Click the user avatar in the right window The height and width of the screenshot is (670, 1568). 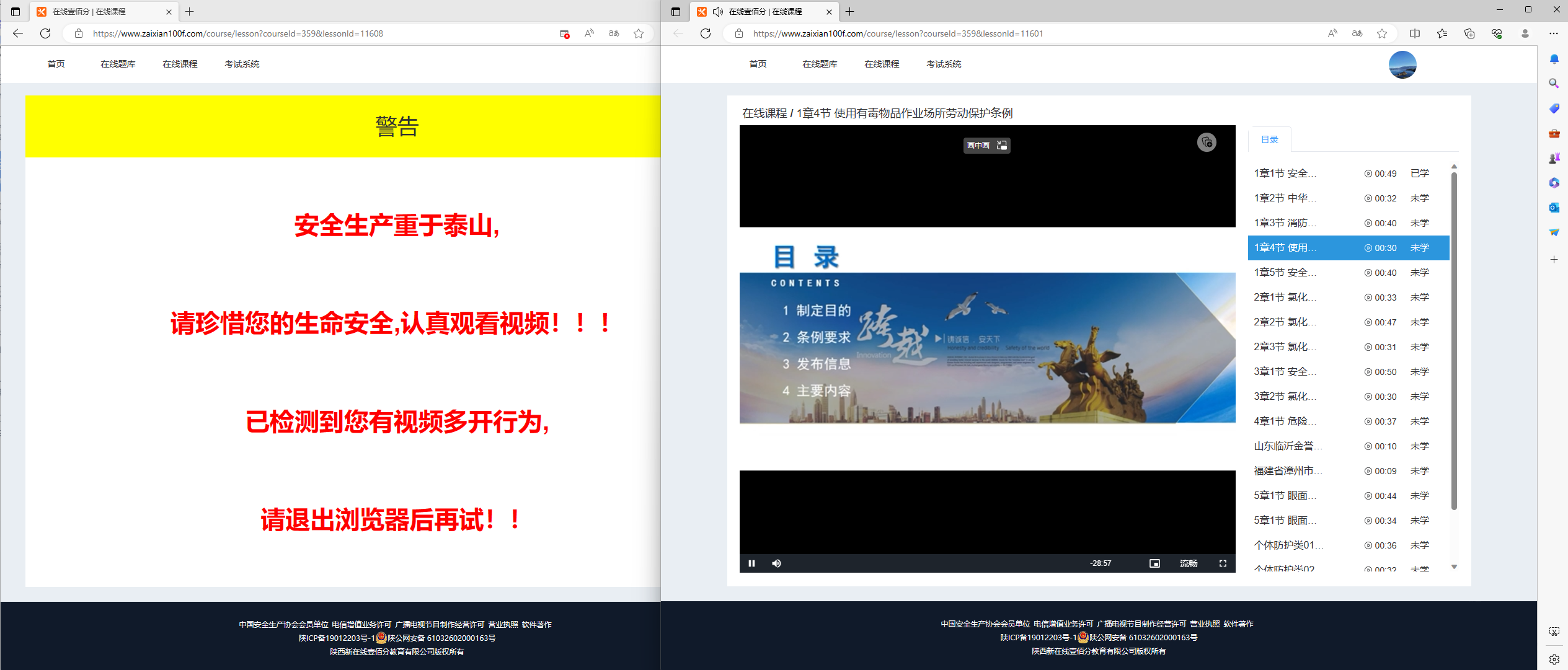click(1402, 64)
